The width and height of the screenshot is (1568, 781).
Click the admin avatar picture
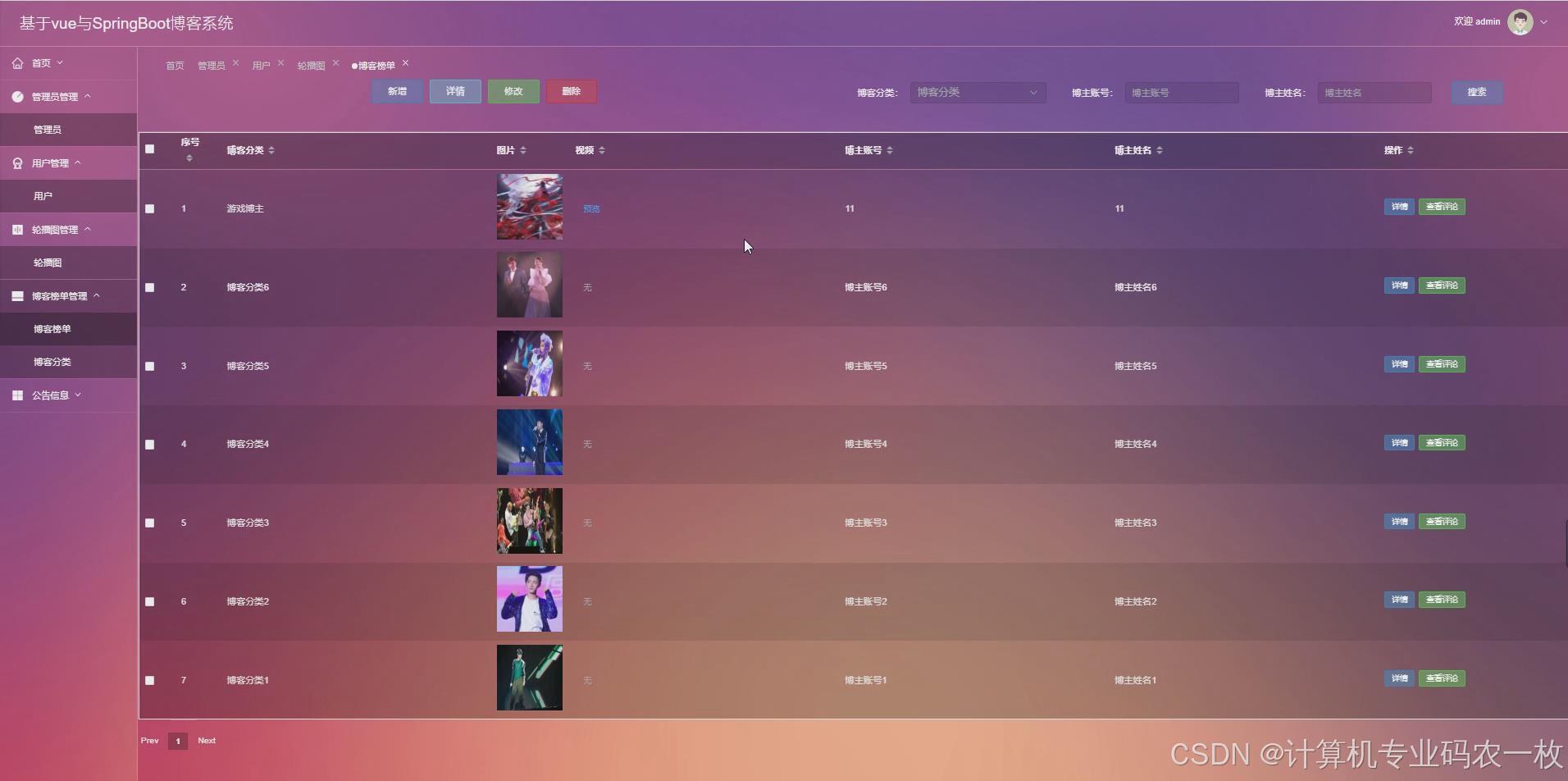(1520, 22)
